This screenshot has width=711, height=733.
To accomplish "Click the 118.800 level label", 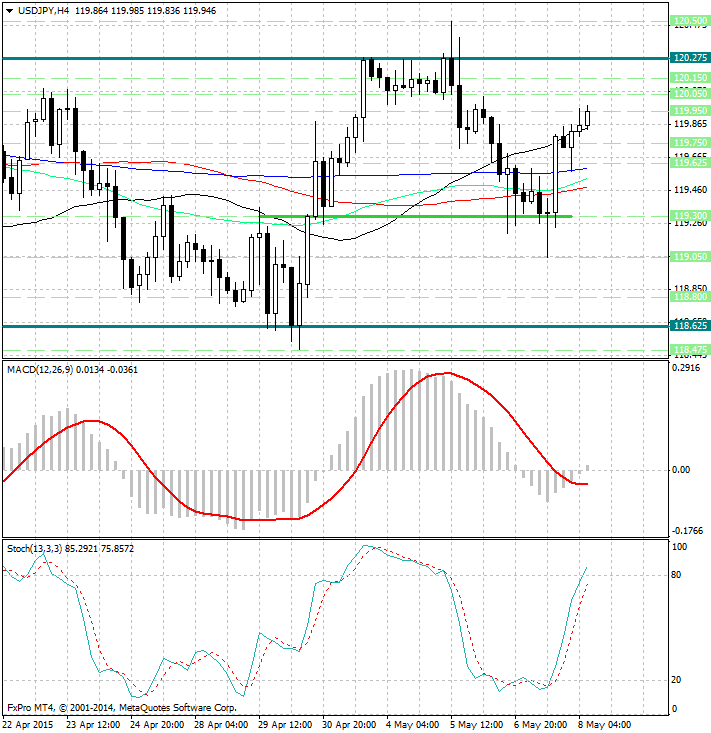I will [x=691, y=297].
